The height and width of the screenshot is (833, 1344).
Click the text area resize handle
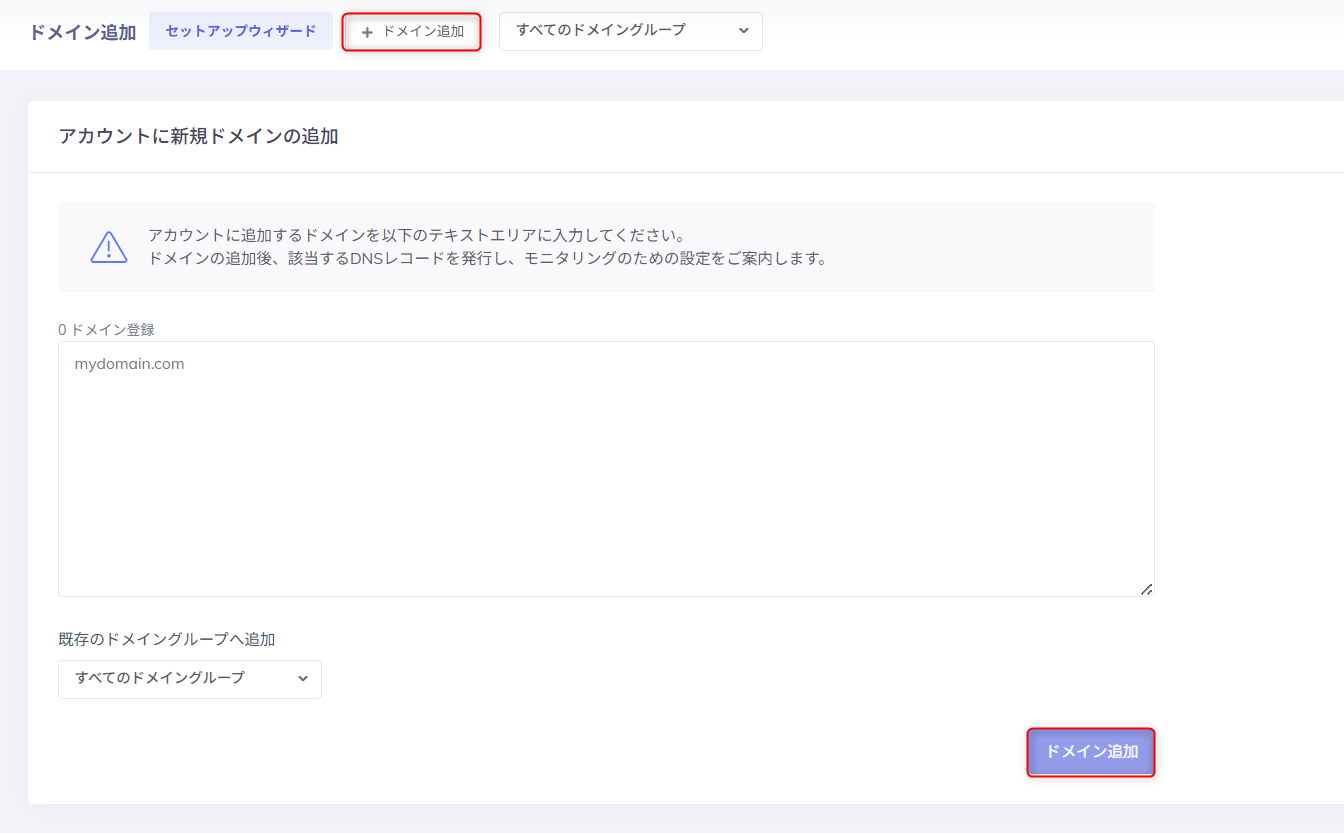(x=1146, y=589)
